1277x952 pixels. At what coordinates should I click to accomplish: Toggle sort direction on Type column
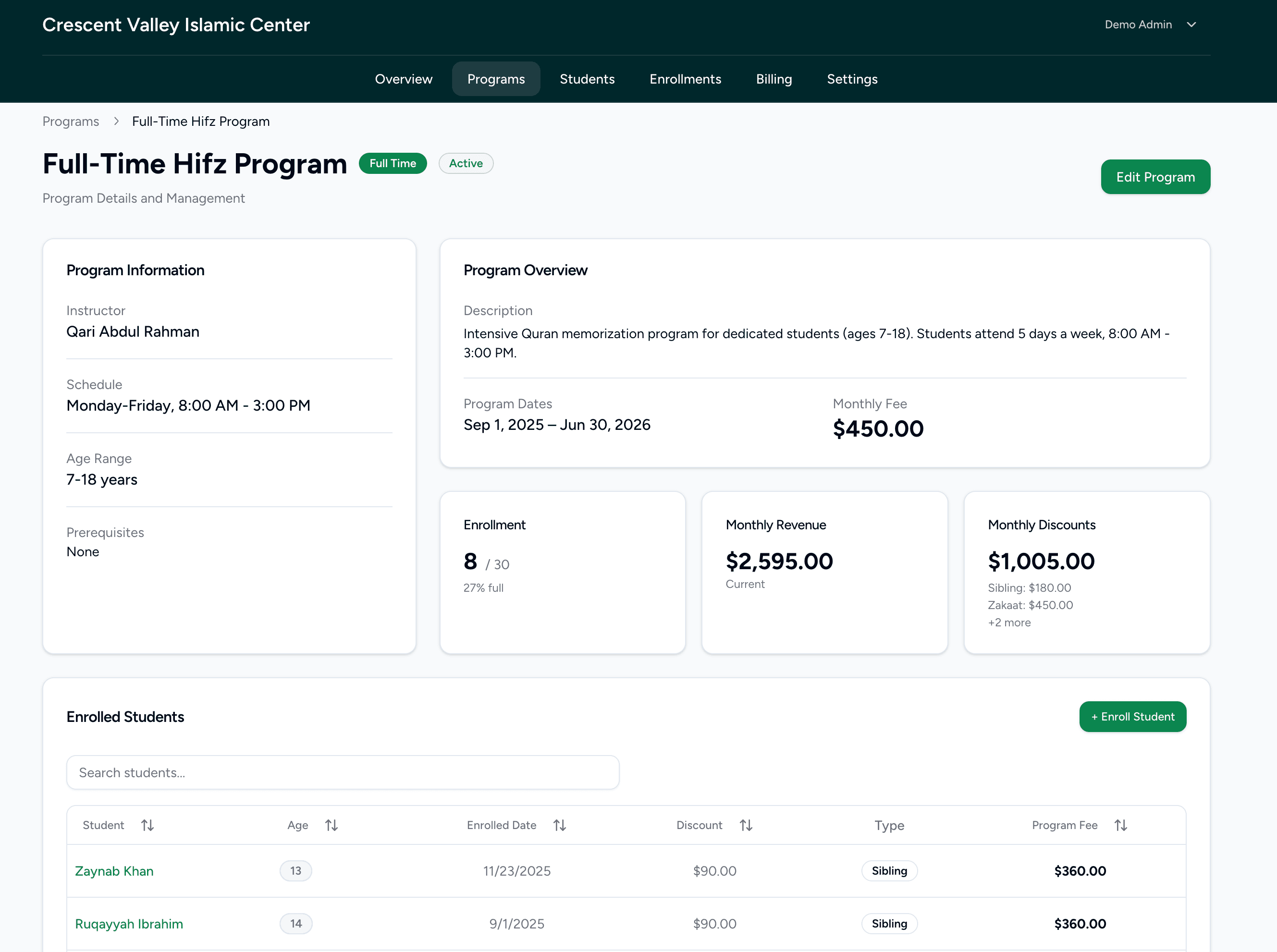889,825
